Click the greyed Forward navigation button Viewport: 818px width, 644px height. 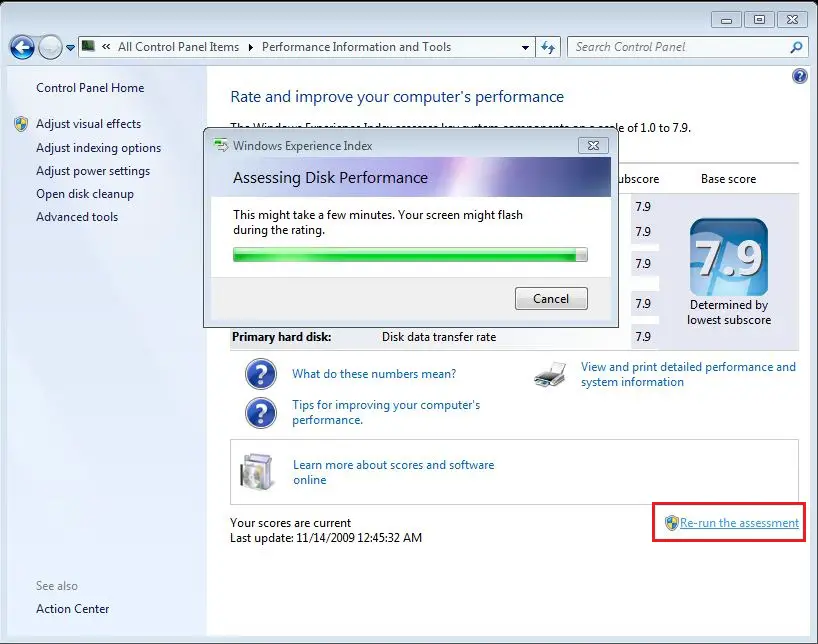[50, 48]
